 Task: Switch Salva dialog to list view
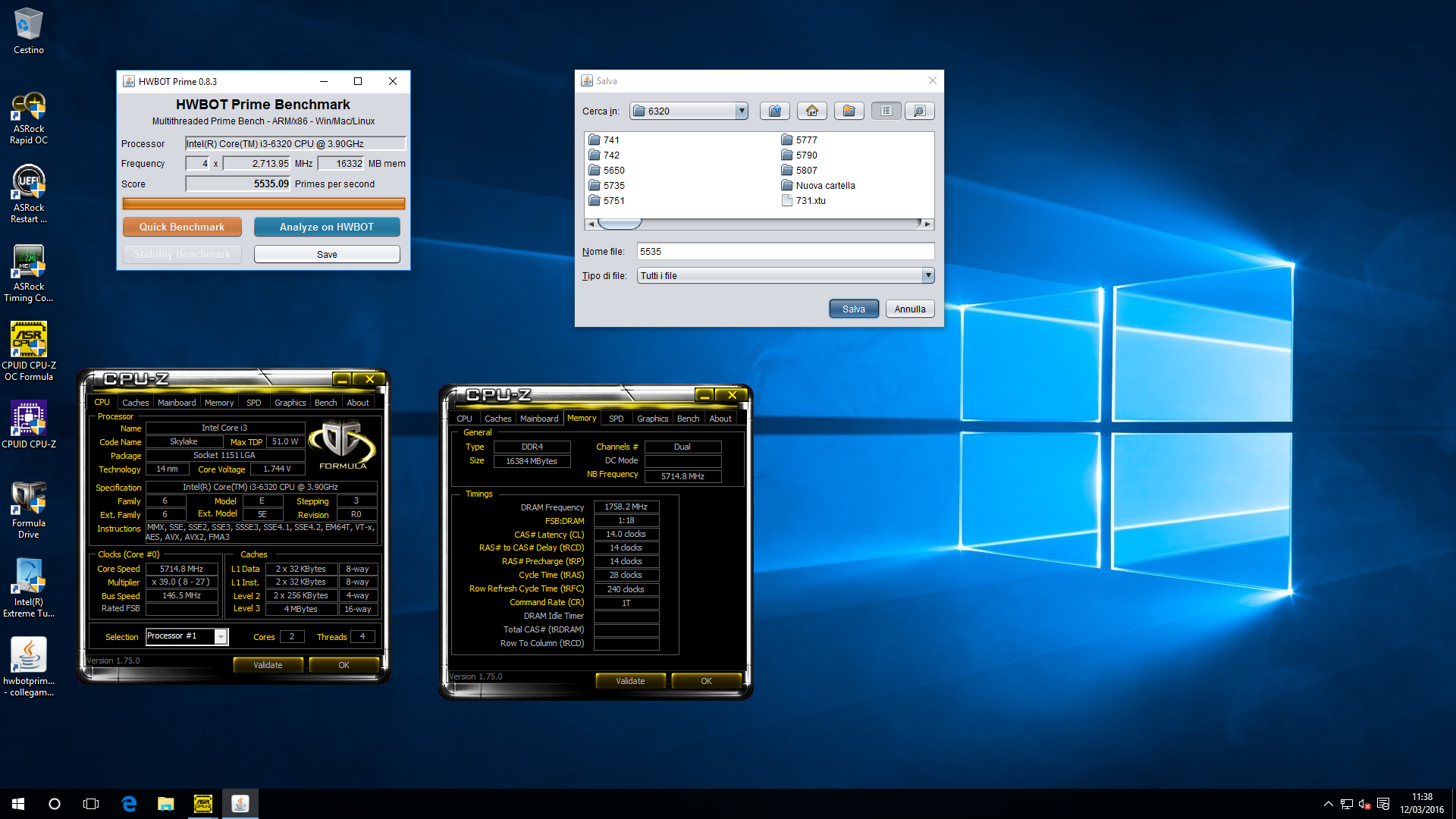pos(886,111)
